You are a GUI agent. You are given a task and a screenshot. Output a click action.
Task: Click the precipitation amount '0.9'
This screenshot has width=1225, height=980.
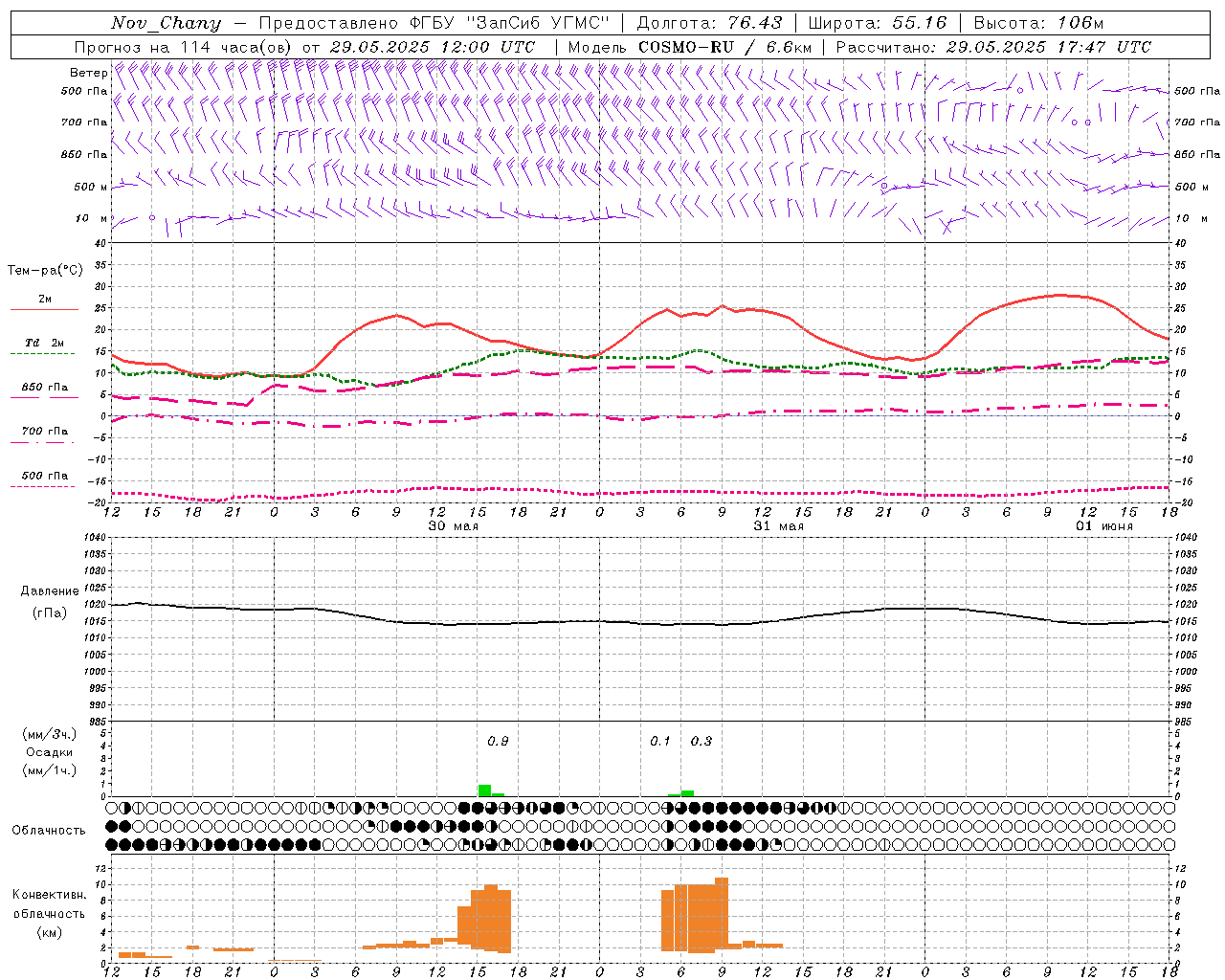click(498, 742)
